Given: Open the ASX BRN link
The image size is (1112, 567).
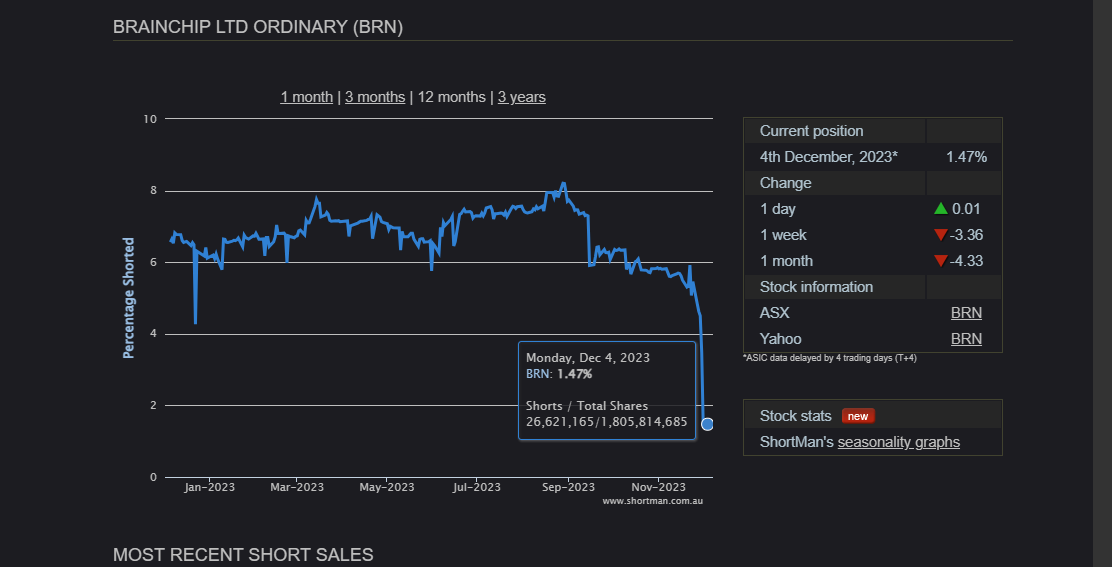Looking at the screenshot, I should pos(966,313).
